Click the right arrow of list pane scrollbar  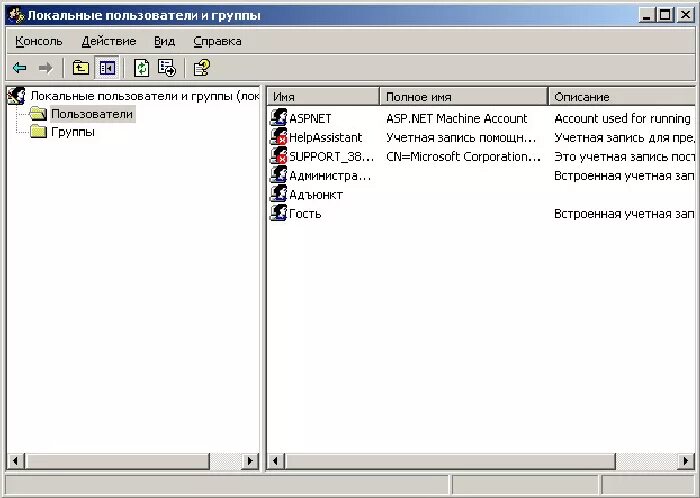pyautogui.click(x=686, y=461)
